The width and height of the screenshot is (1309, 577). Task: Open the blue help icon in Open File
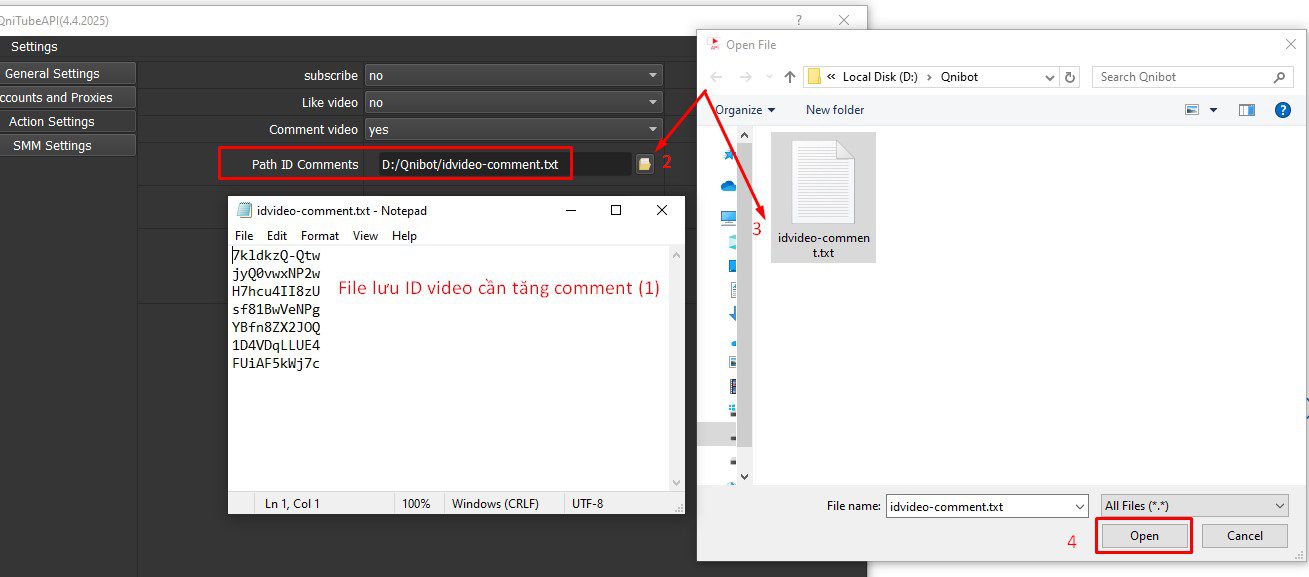pos(1283,110)
